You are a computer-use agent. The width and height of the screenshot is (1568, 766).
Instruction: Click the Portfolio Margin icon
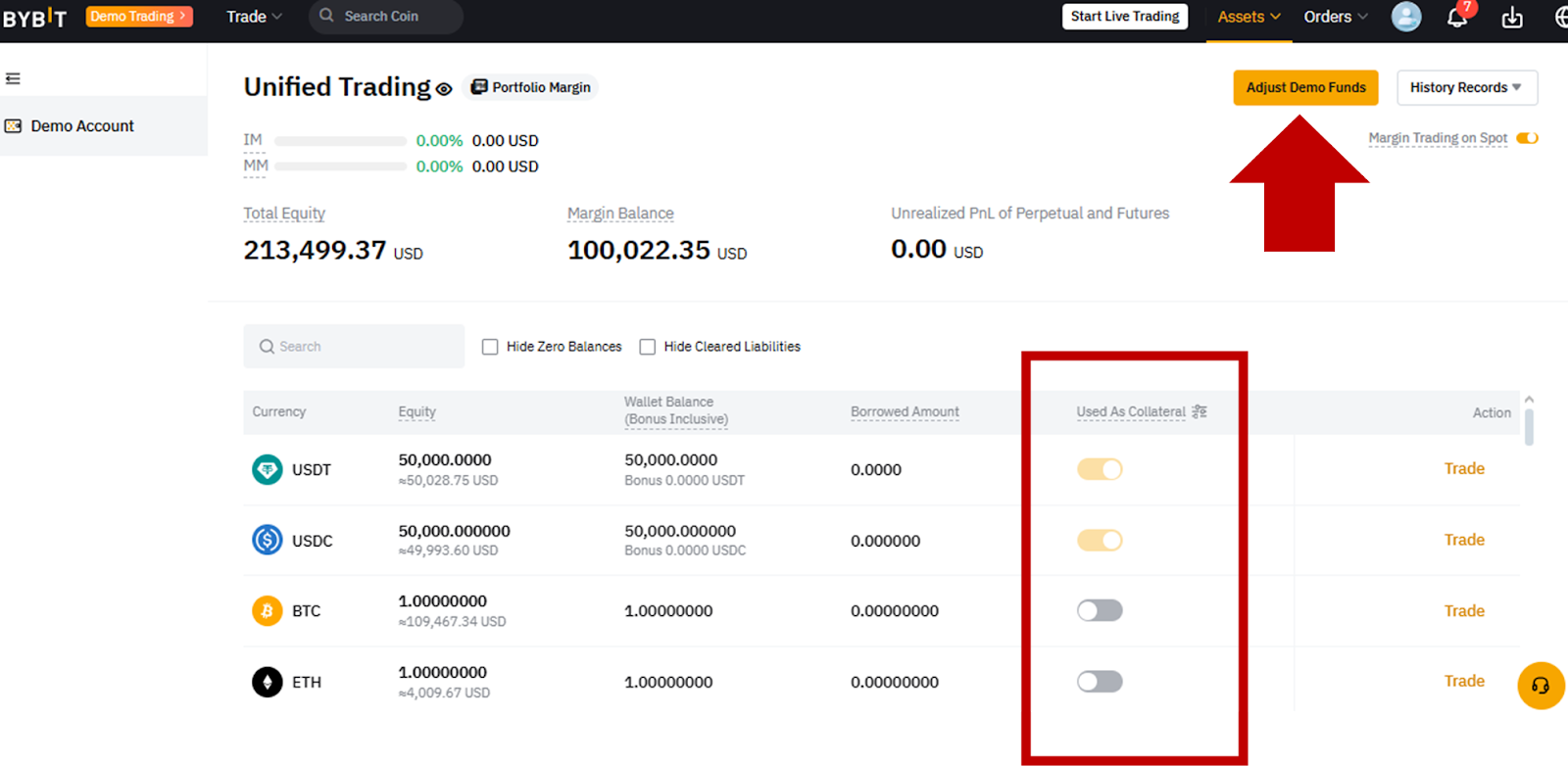coord(479,87)
